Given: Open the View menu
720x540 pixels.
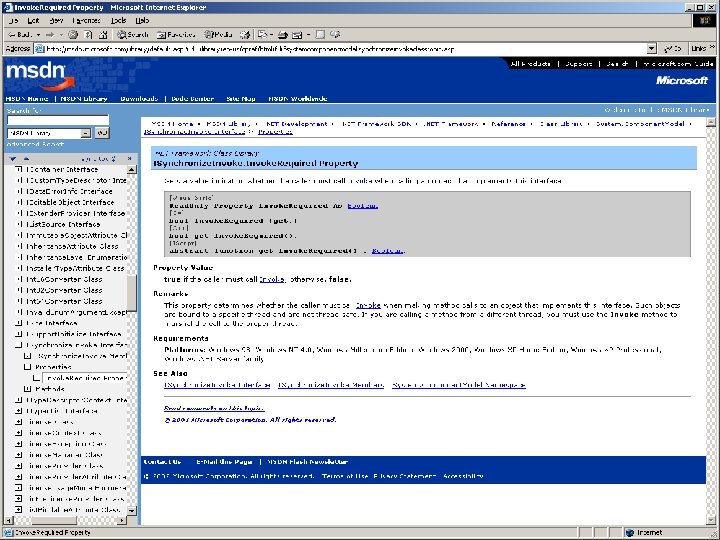Looking at the screenshot, I should [x=56, y=21].
